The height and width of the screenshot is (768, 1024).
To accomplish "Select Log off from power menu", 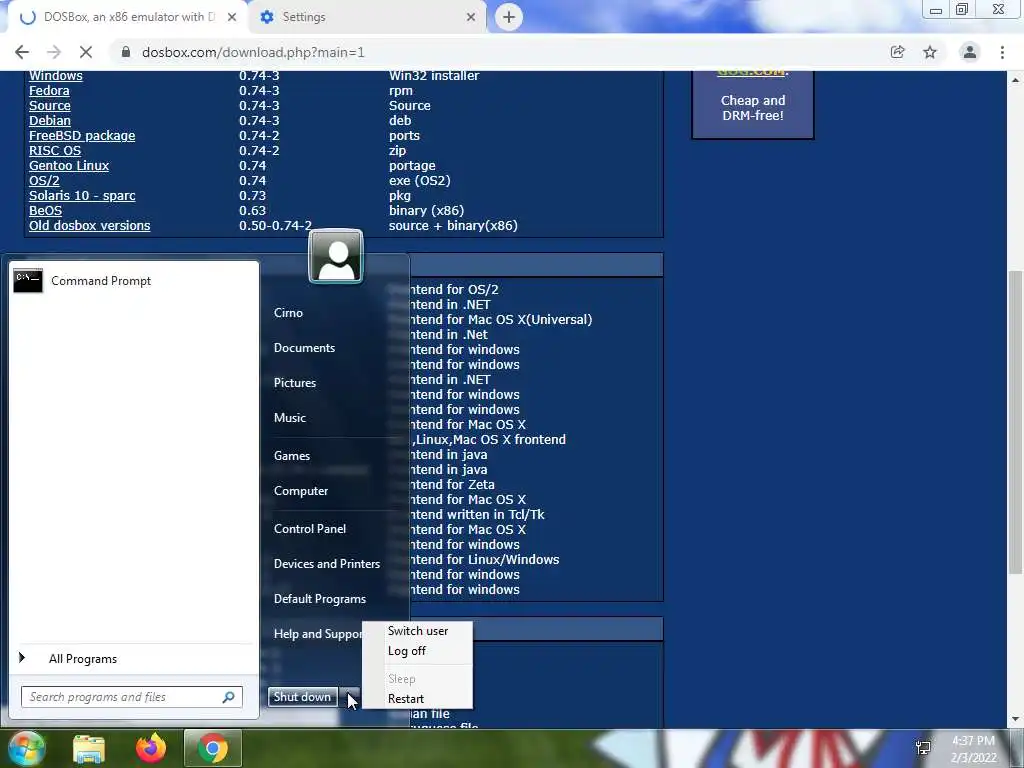I will [407, 651].
